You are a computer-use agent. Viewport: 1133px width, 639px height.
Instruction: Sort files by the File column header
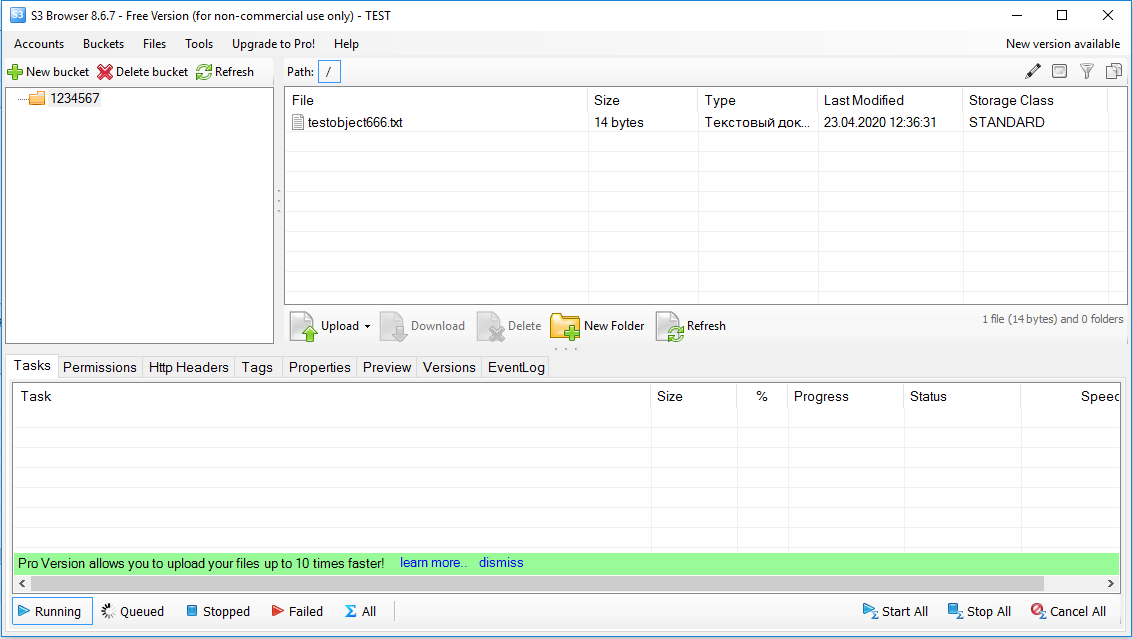pos(436,100)
